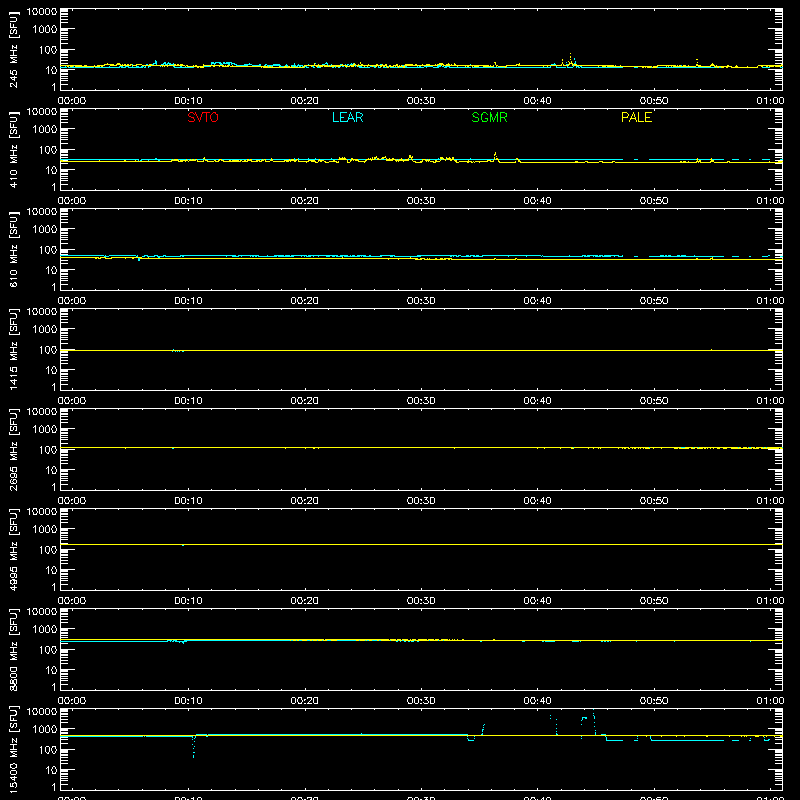
Task: Select the 8800 MHz [SFU] axis label
Action: pos(13,649)
